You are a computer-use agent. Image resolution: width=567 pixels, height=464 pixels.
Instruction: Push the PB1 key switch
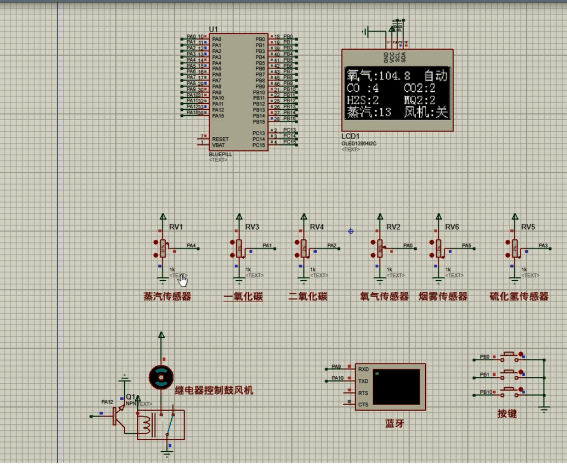pyautogui.click(x=510, y=374)
